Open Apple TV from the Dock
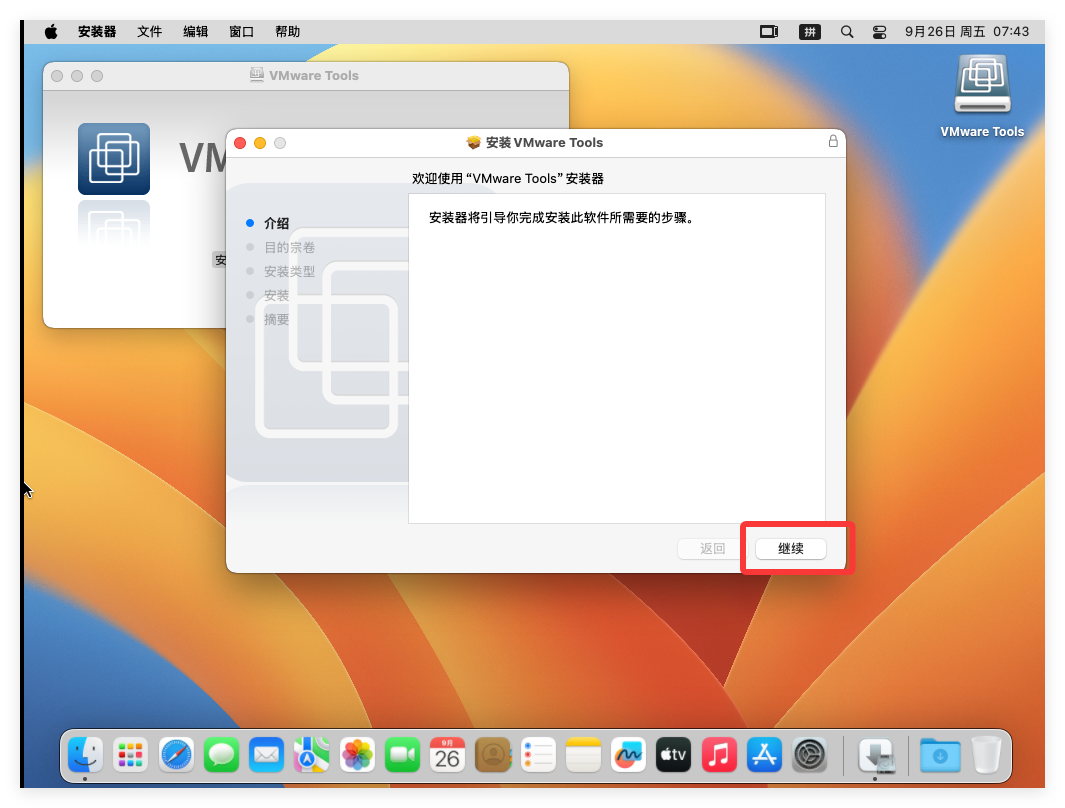This screenshot has height=808, width=1065. point(673,755)
